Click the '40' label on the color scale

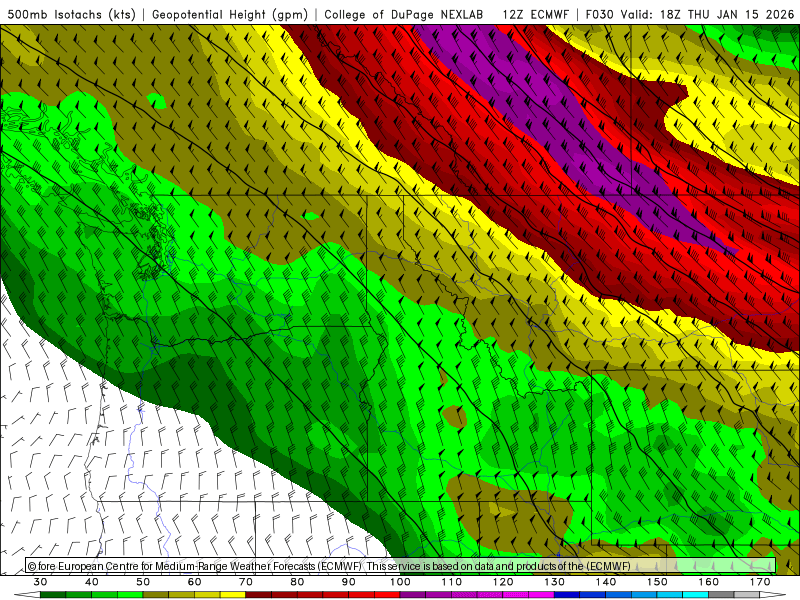pos(92,582)
